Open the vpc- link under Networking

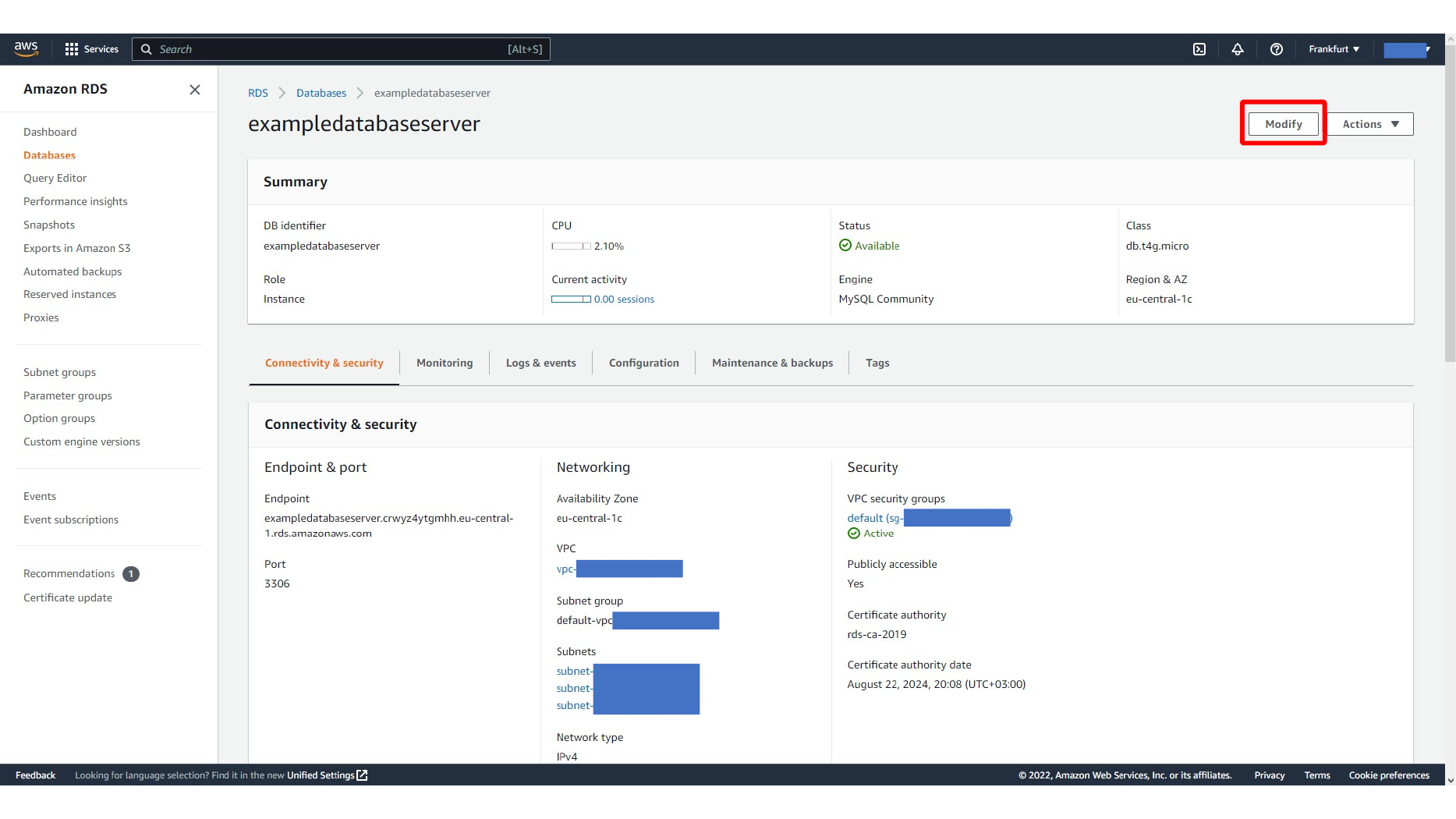pyautogui.click(x=619, y=569)
